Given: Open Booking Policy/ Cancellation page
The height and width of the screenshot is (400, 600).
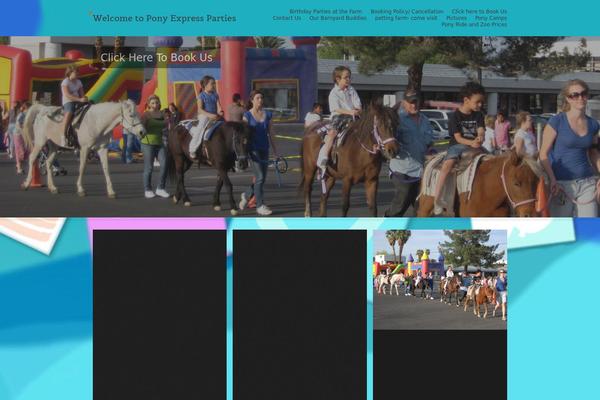Looking at the screenshot, I should [407, 11].
